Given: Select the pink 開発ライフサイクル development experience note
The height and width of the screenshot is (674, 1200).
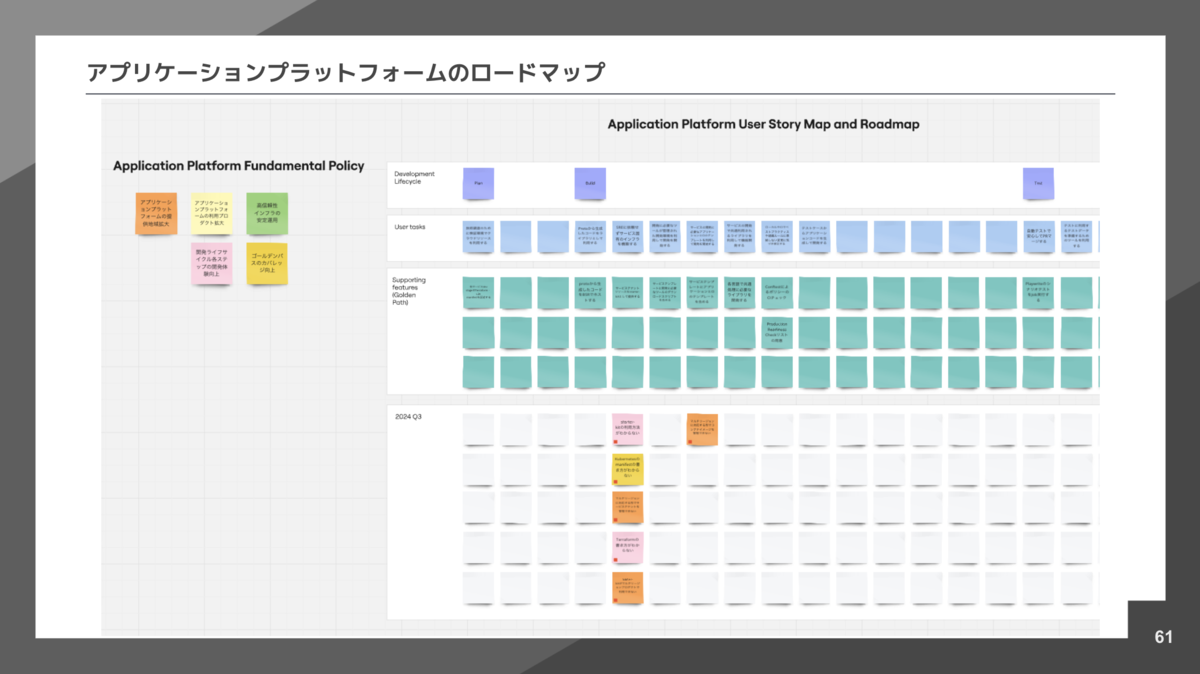Looking at the screenshot, I should 211,264.
